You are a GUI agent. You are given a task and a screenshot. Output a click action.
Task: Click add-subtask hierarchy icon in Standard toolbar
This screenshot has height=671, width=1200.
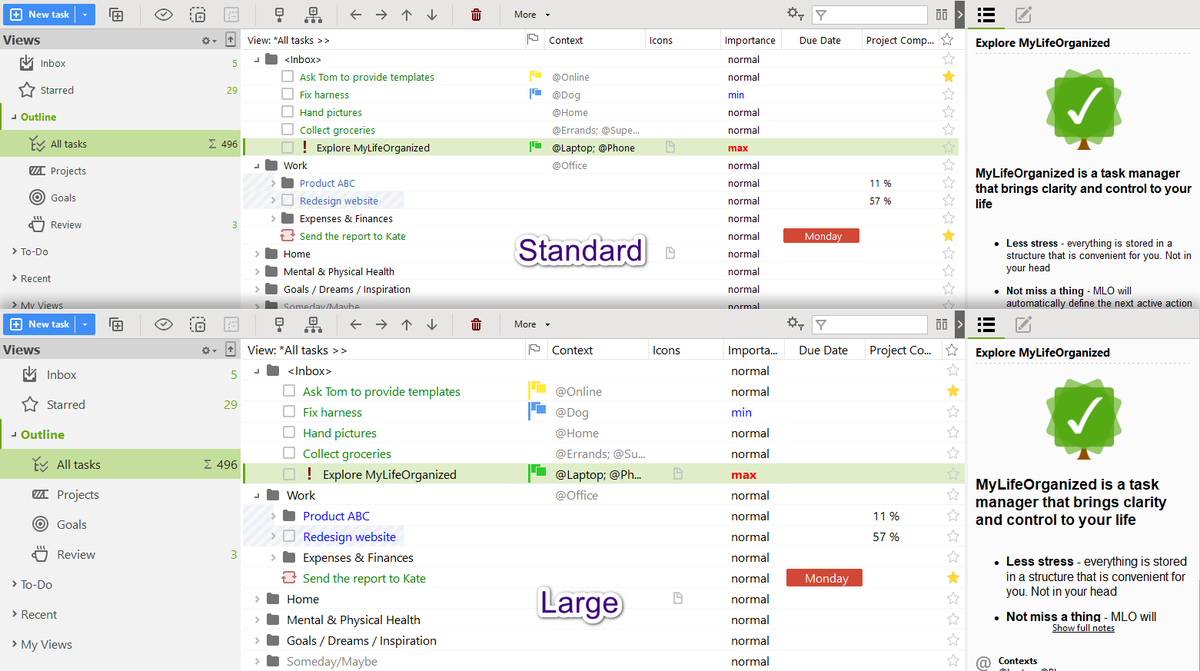pos(313,15)
